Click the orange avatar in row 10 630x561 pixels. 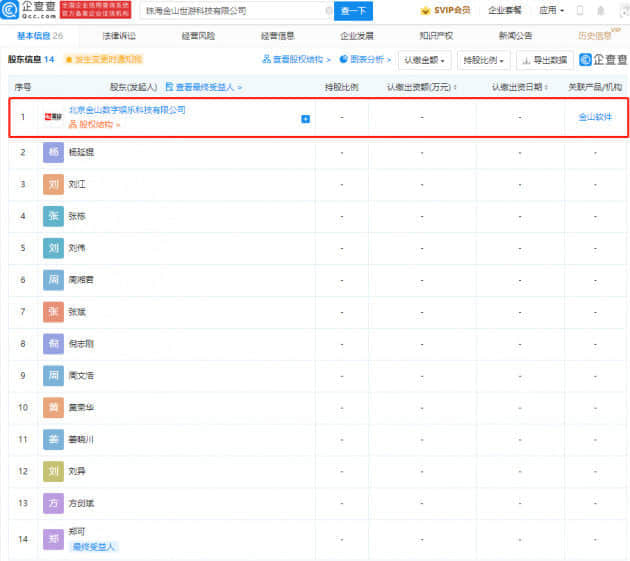click(53, 407)
